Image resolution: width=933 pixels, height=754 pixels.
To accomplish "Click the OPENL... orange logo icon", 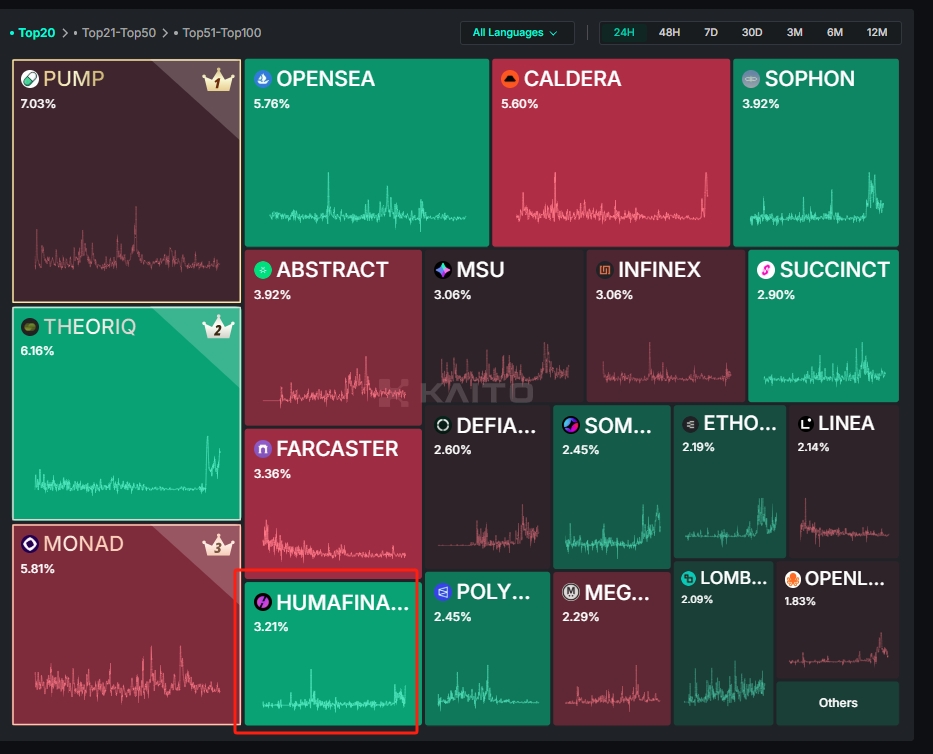I will coord(793,578).
